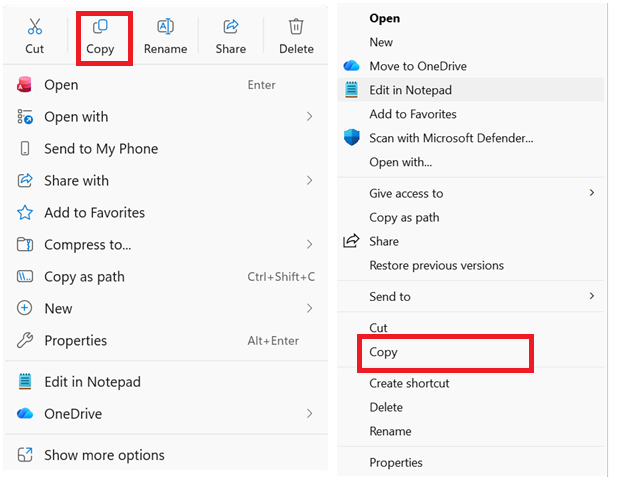
Task: Expand the Give access to submenu arrow
Action: (x=592, y=193)
